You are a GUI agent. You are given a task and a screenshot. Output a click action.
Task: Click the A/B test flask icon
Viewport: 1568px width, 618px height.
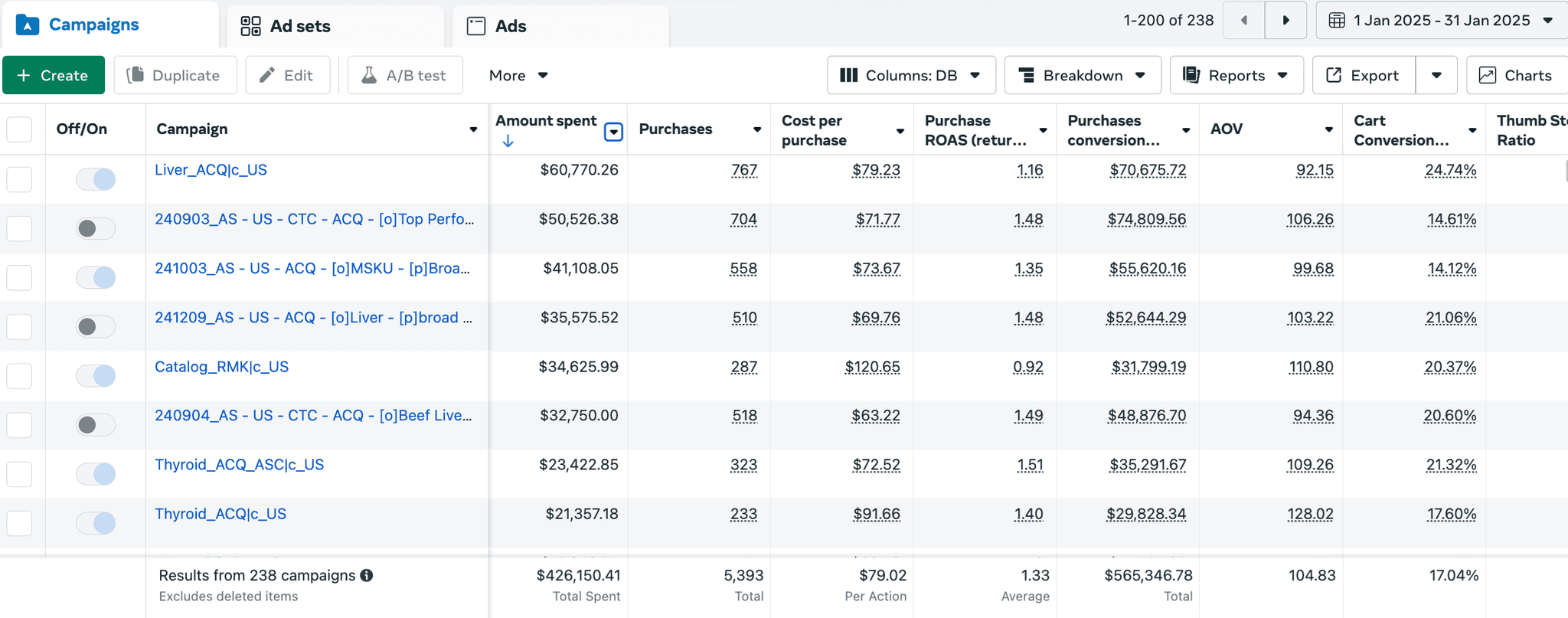(369, 75)
